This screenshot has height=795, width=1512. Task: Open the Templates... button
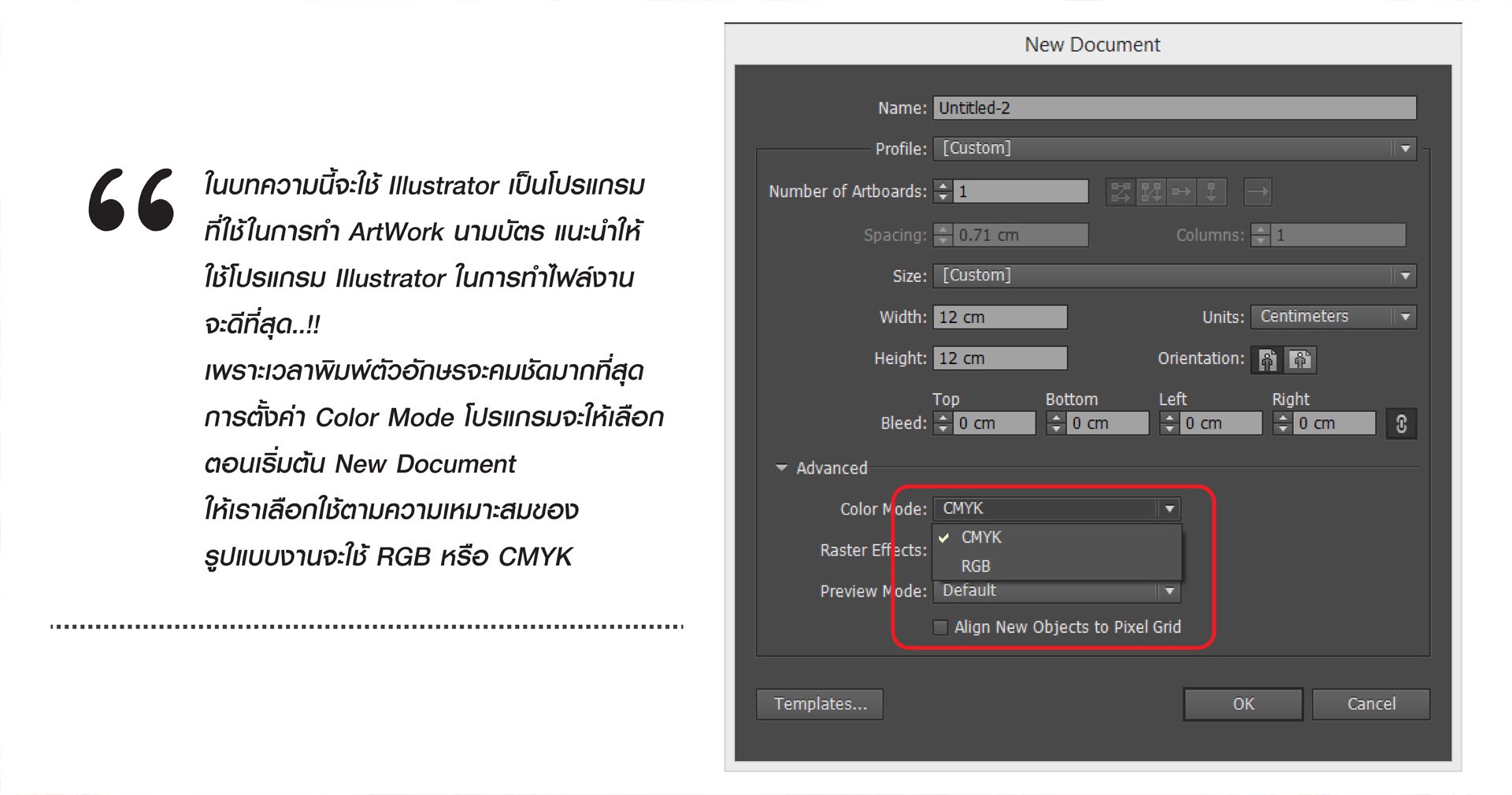click(x=820, y=704)
